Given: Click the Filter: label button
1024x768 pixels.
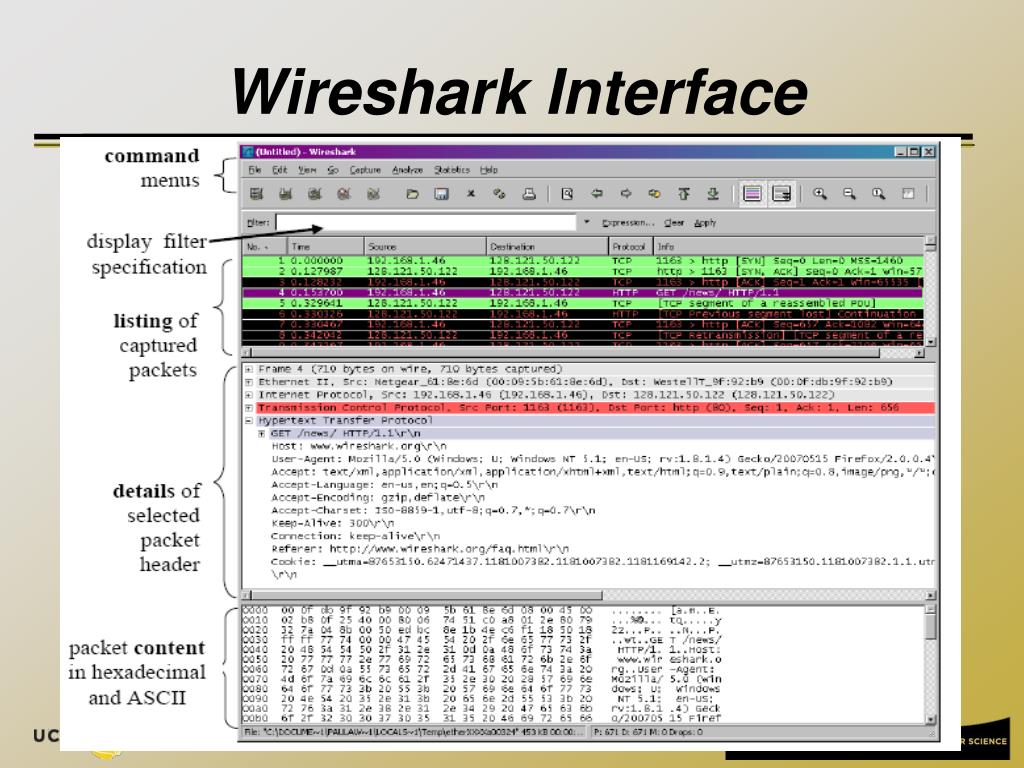Looking at the screenshot, I should (x=259, y=223).
